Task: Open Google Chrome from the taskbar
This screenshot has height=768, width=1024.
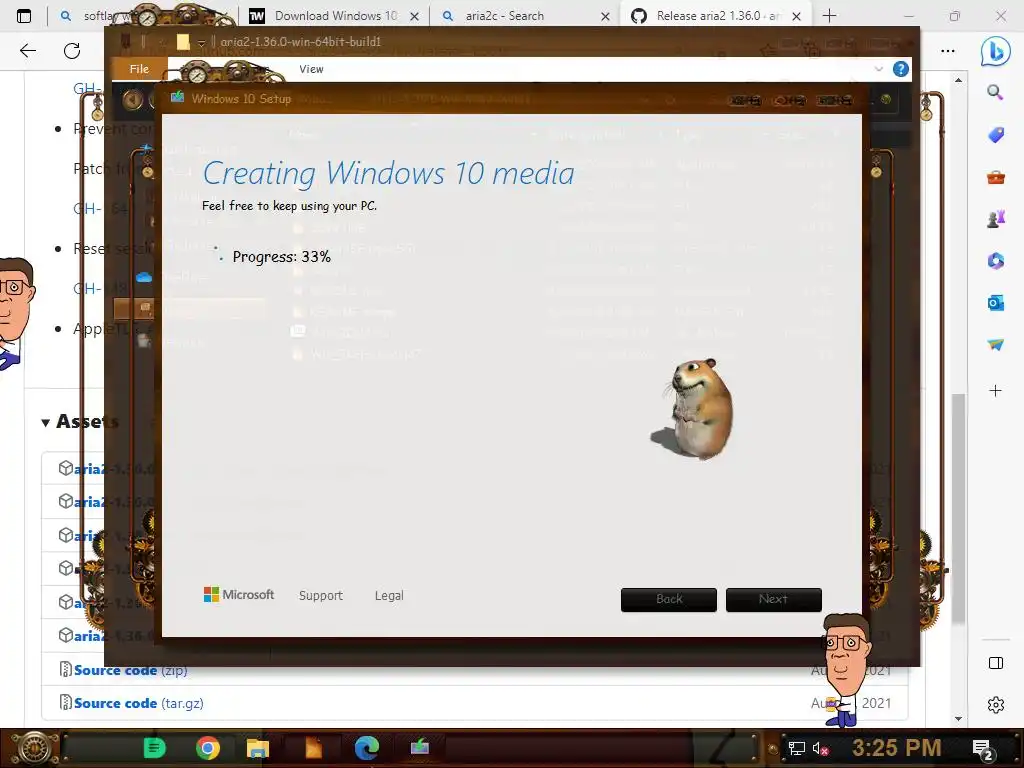Action: click(208, 748)
